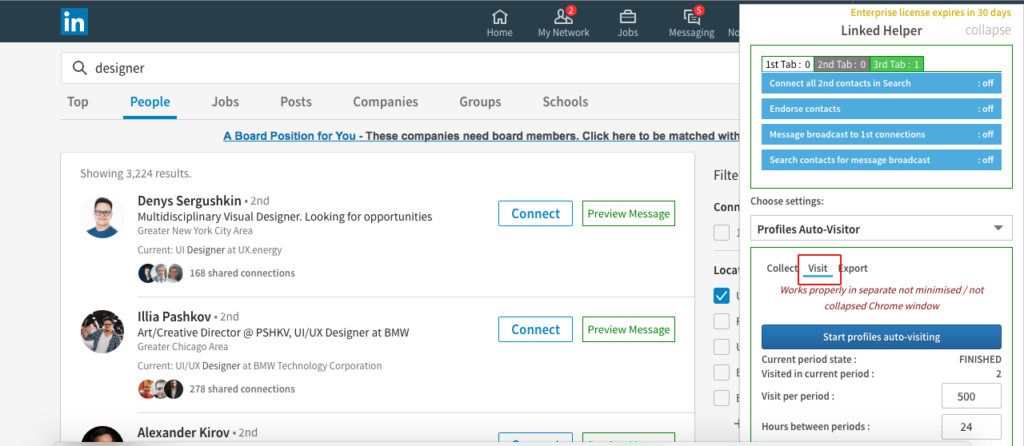
Task: Open My Network with 2 notifications
Action: pos(563,23)
